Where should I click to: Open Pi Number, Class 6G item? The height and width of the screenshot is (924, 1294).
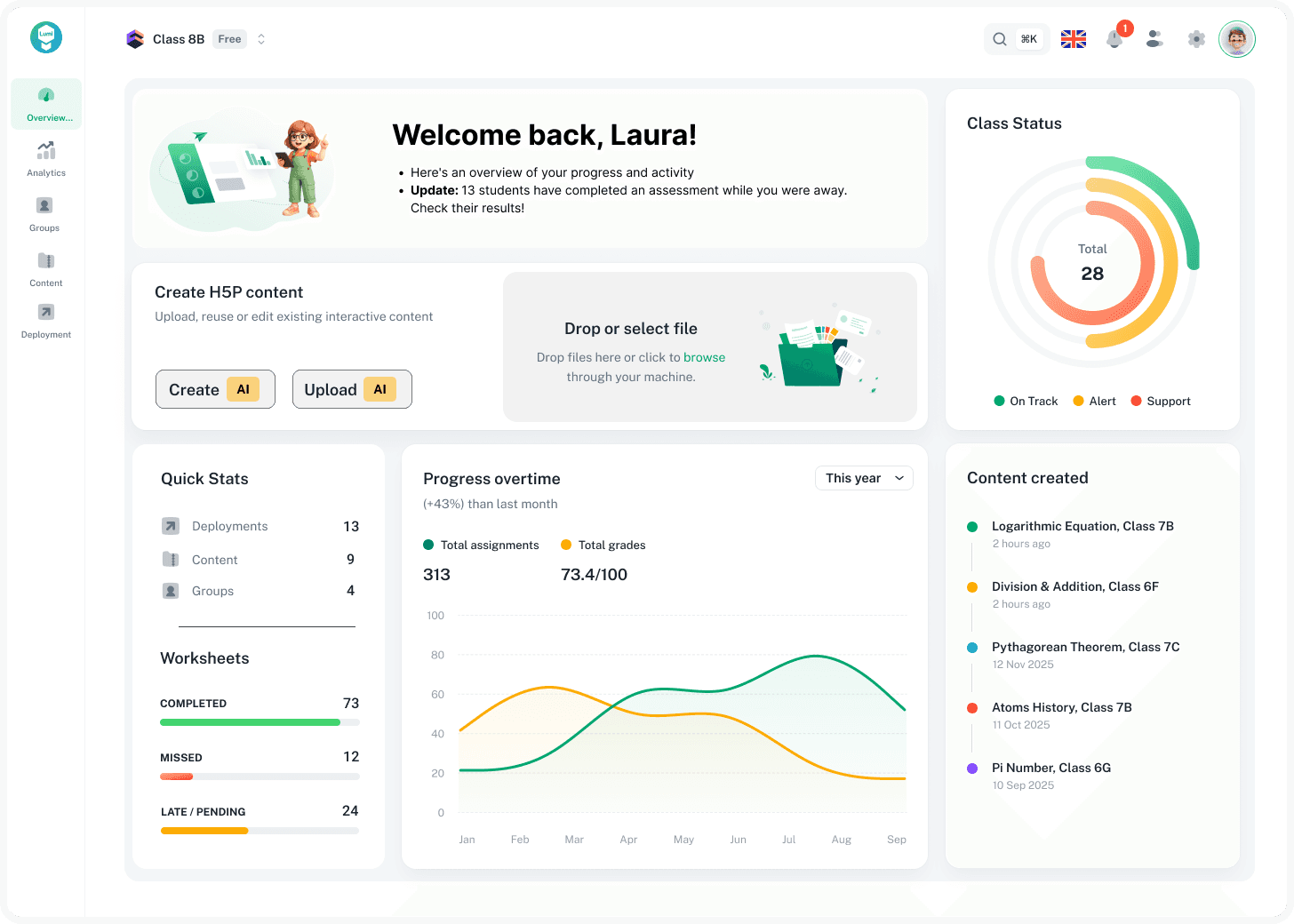[x=1051, y=768]
